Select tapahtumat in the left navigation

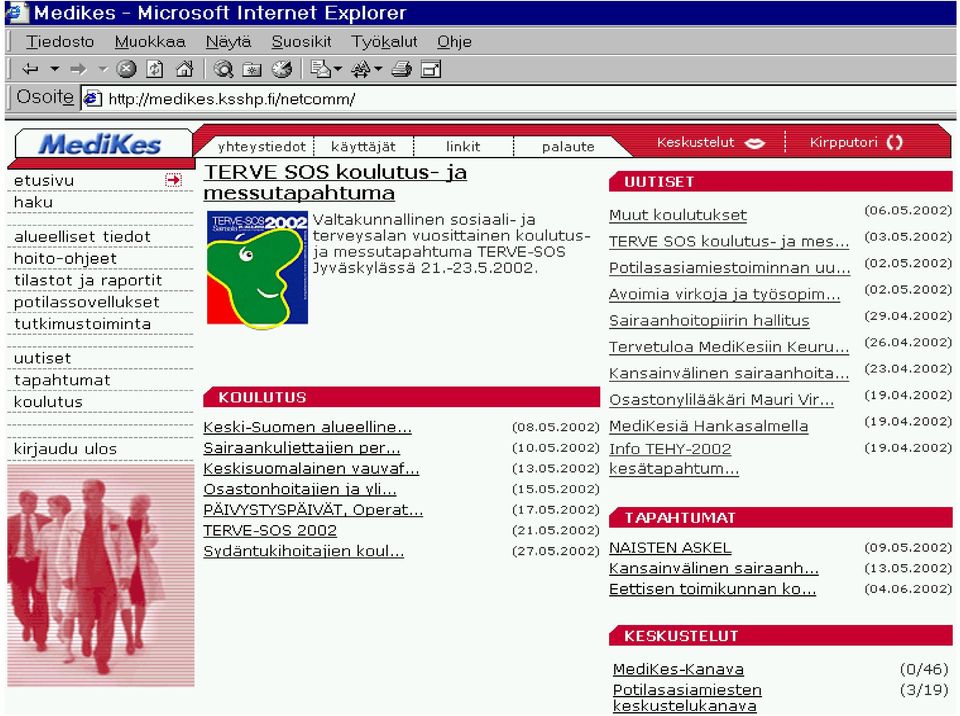click(x=62, y=380)
